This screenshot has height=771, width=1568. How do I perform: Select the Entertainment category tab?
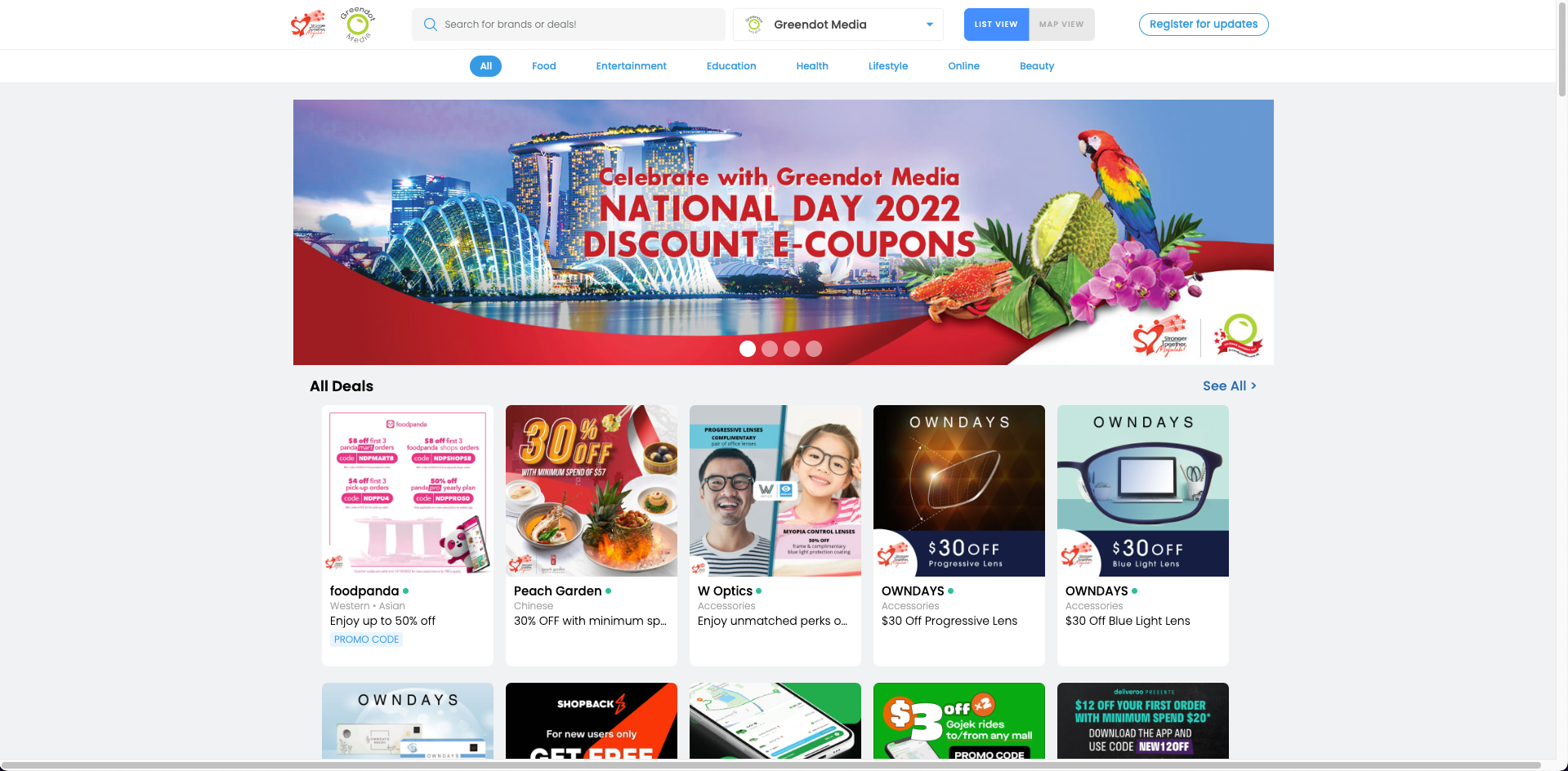point(632,66)
